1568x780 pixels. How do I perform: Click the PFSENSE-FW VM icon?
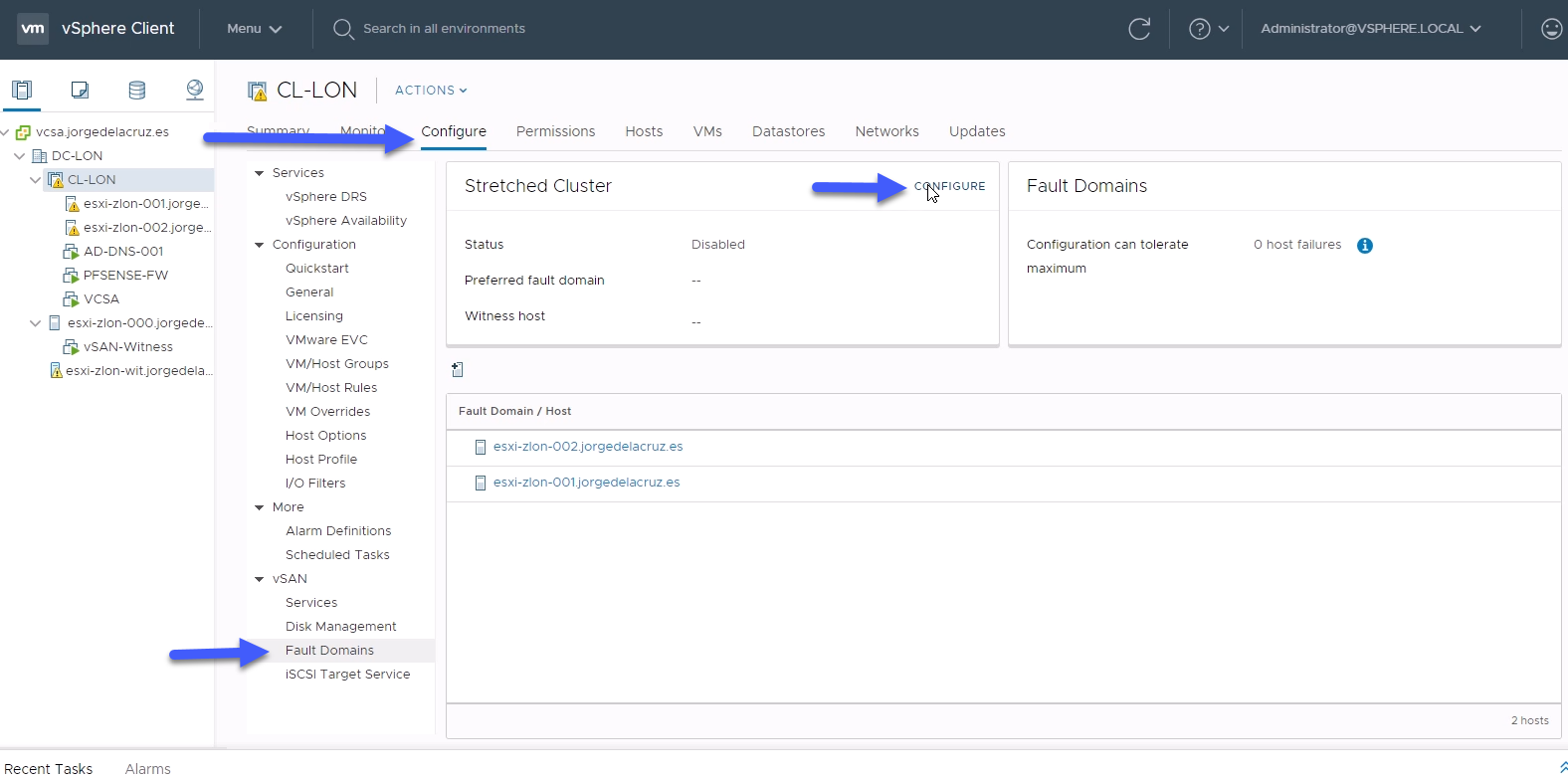[71, 276]
